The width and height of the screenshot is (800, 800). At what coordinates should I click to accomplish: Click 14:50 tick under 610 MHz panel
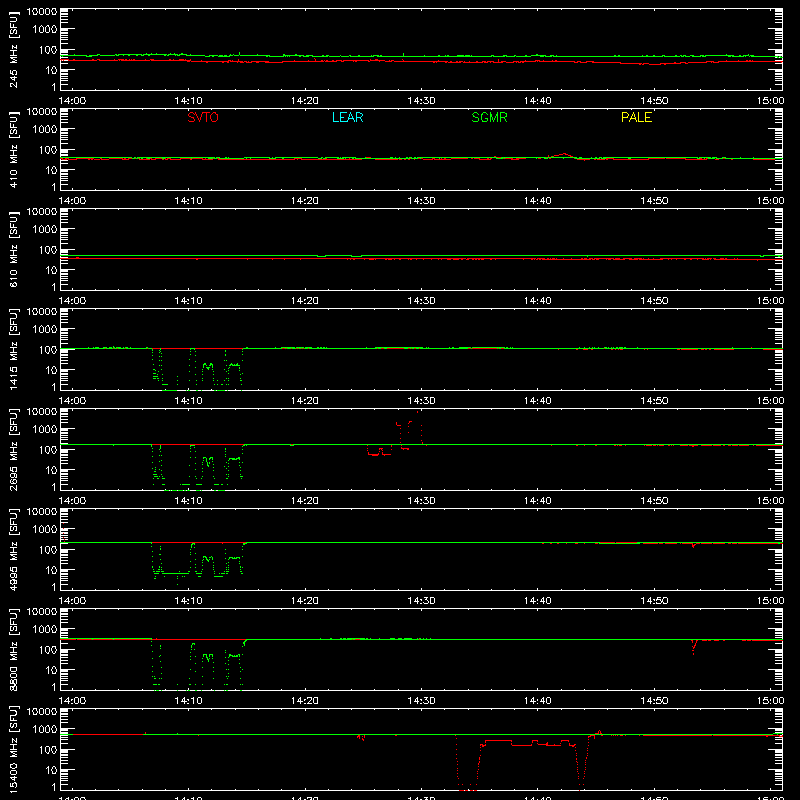(x=654, y=301)
